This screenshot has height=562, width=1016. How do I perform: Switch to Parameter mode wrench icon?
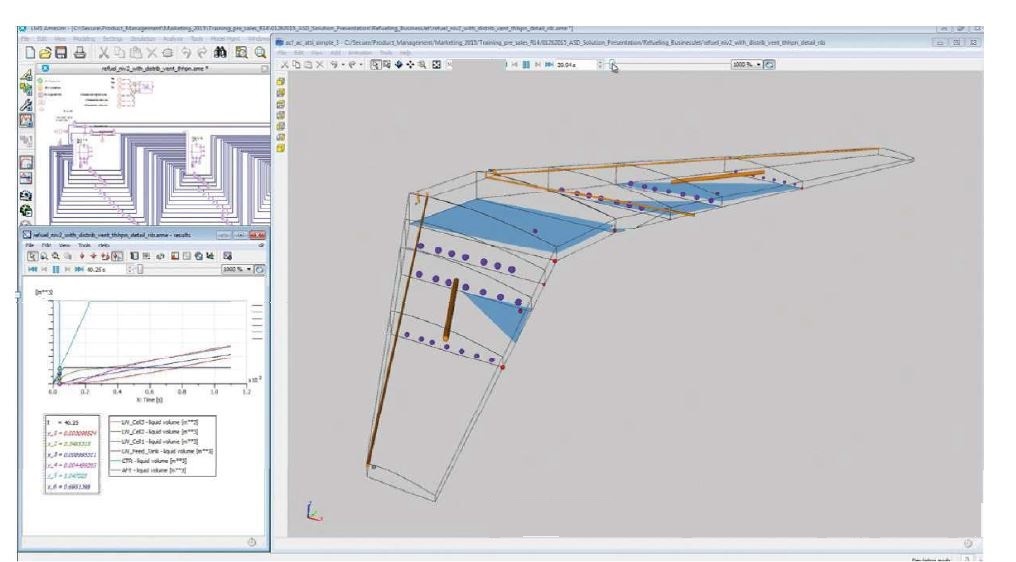pos(26,104)
